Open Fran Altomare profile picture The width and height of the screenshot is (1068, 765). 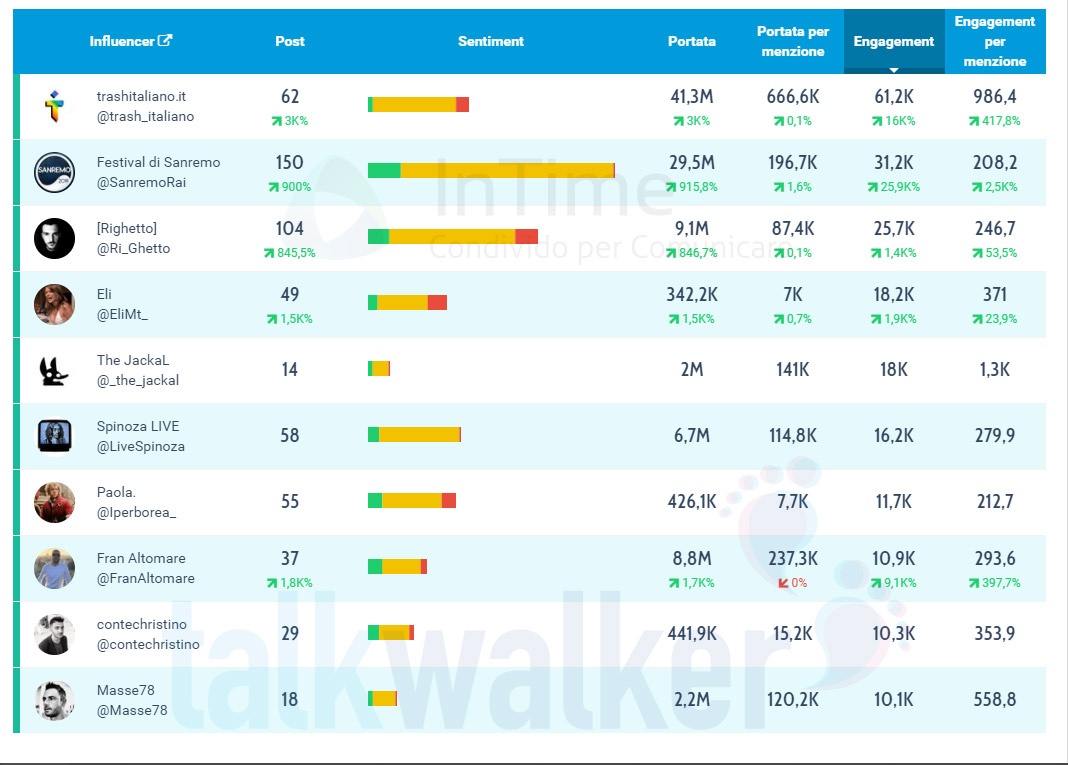click(54, 568)
